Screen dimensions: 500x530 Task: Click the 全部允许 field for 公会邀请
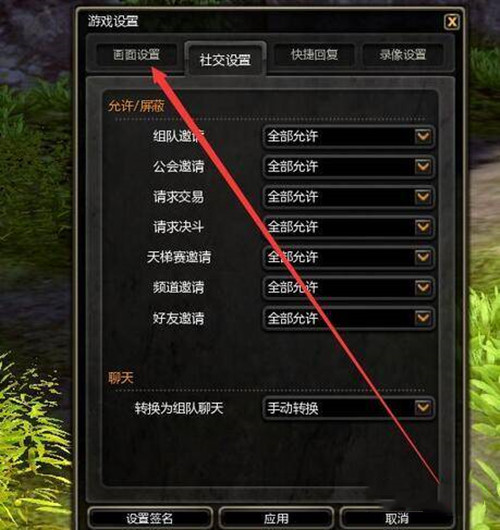[x=348, y=167]
